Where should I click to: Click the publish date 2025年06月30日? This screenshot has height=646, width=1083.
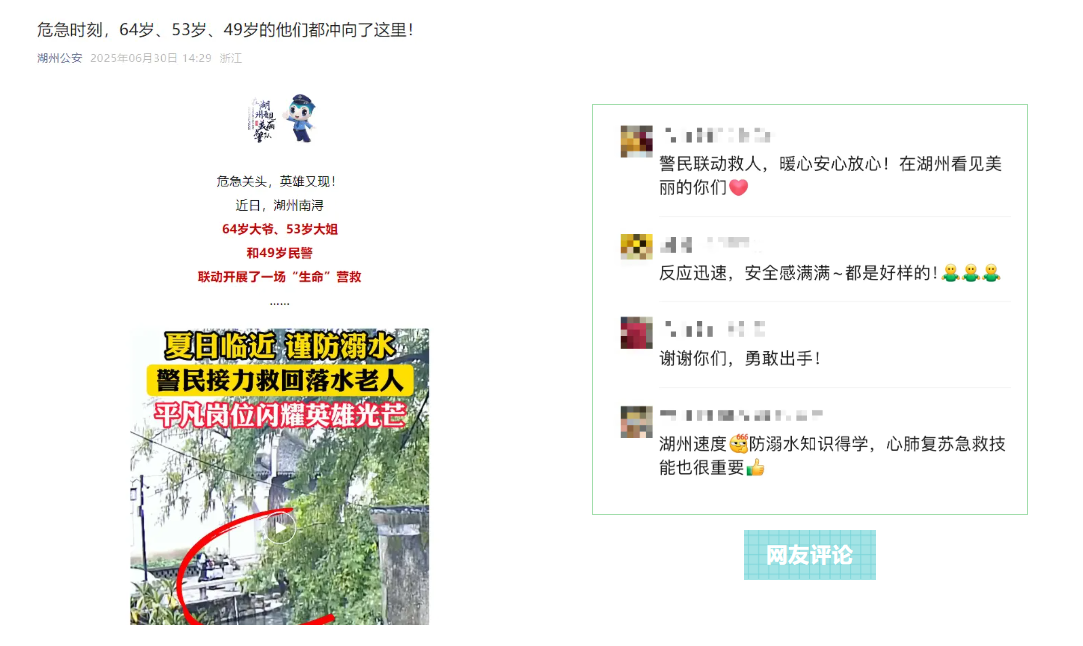(134, 58)
